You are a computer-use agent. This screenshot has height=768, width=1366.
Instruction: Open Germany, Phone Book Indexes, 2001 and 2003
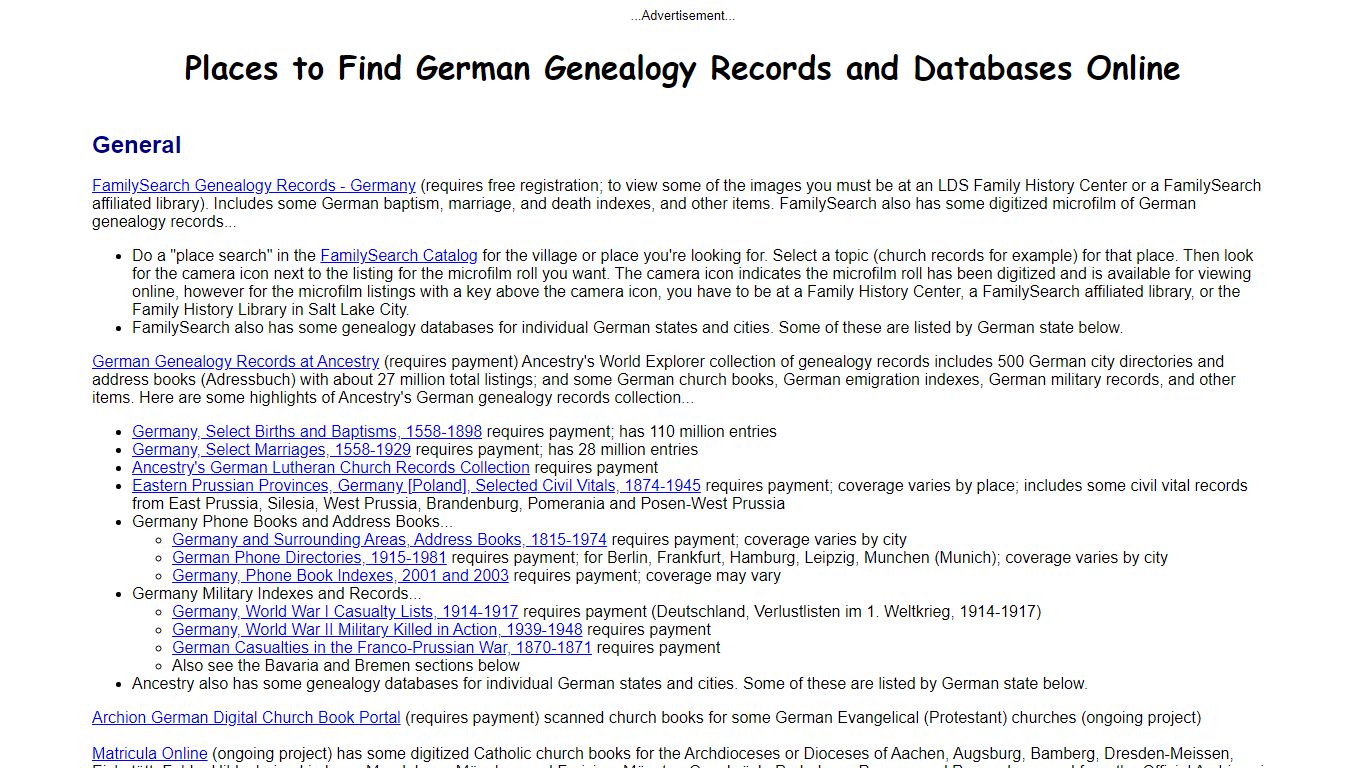point(340,576)
